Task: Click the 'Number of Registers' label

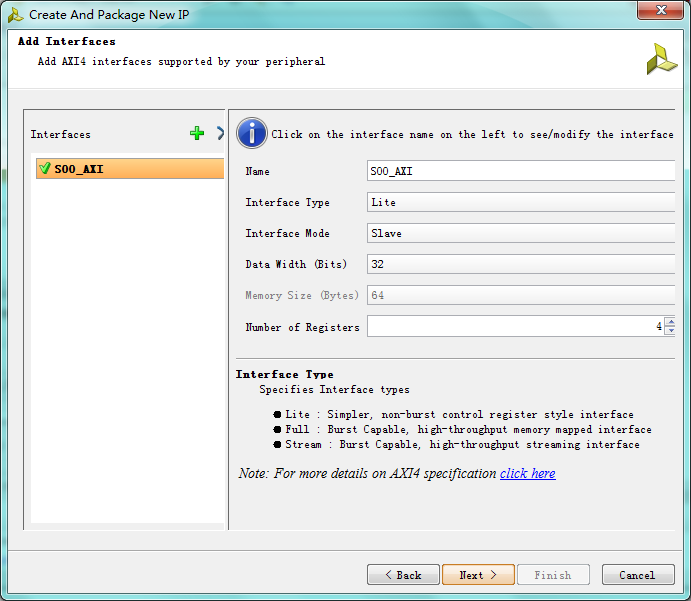Action: (x=302, y=327)
